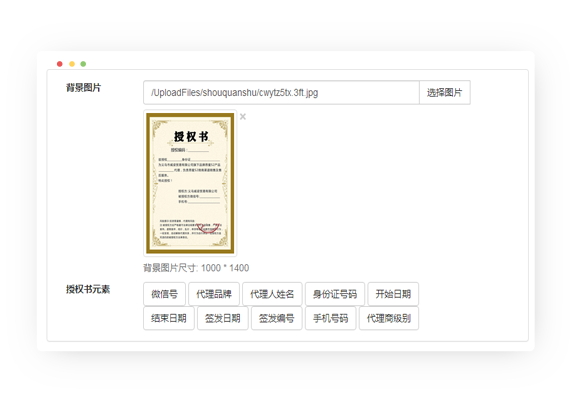Screen dimensions: 570x400
Task: Click the 授权书元素 section label
Action: (x=88, y=289)
